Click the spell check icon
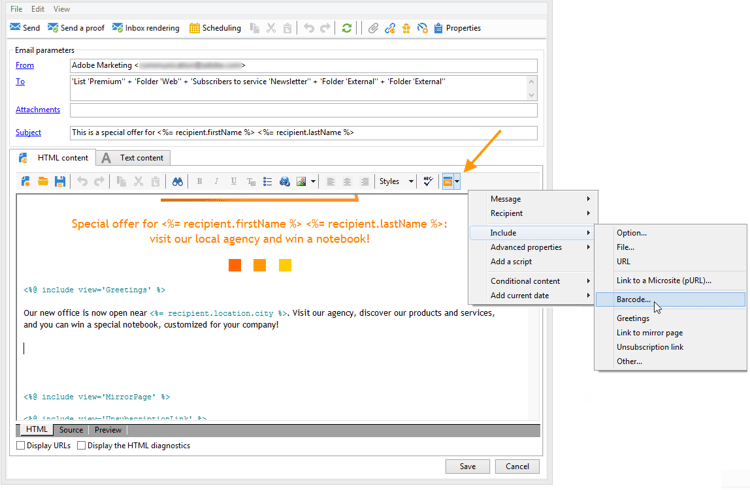This screenshot has width=750, height=490. (427, 182)
